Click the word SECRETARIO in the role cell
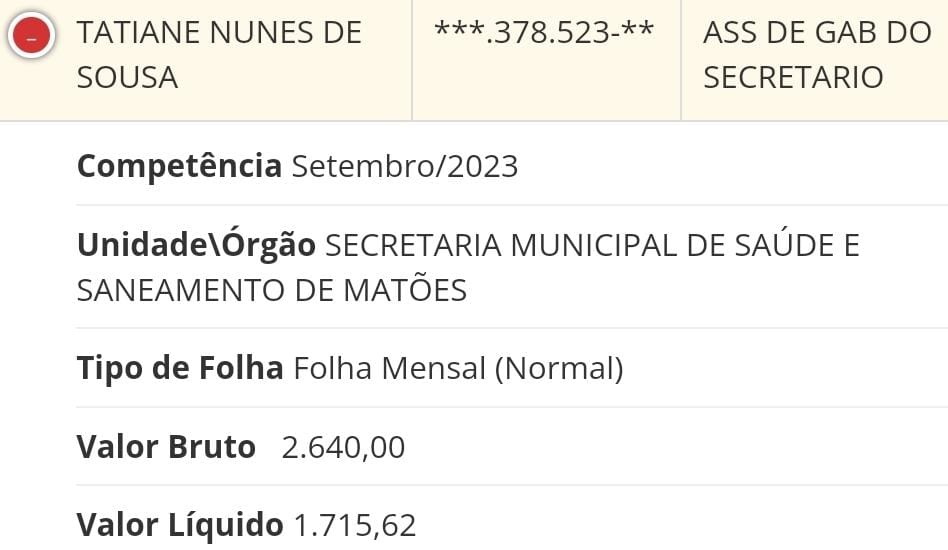Viewport: 948px width, 550px height. coord(793,78)
